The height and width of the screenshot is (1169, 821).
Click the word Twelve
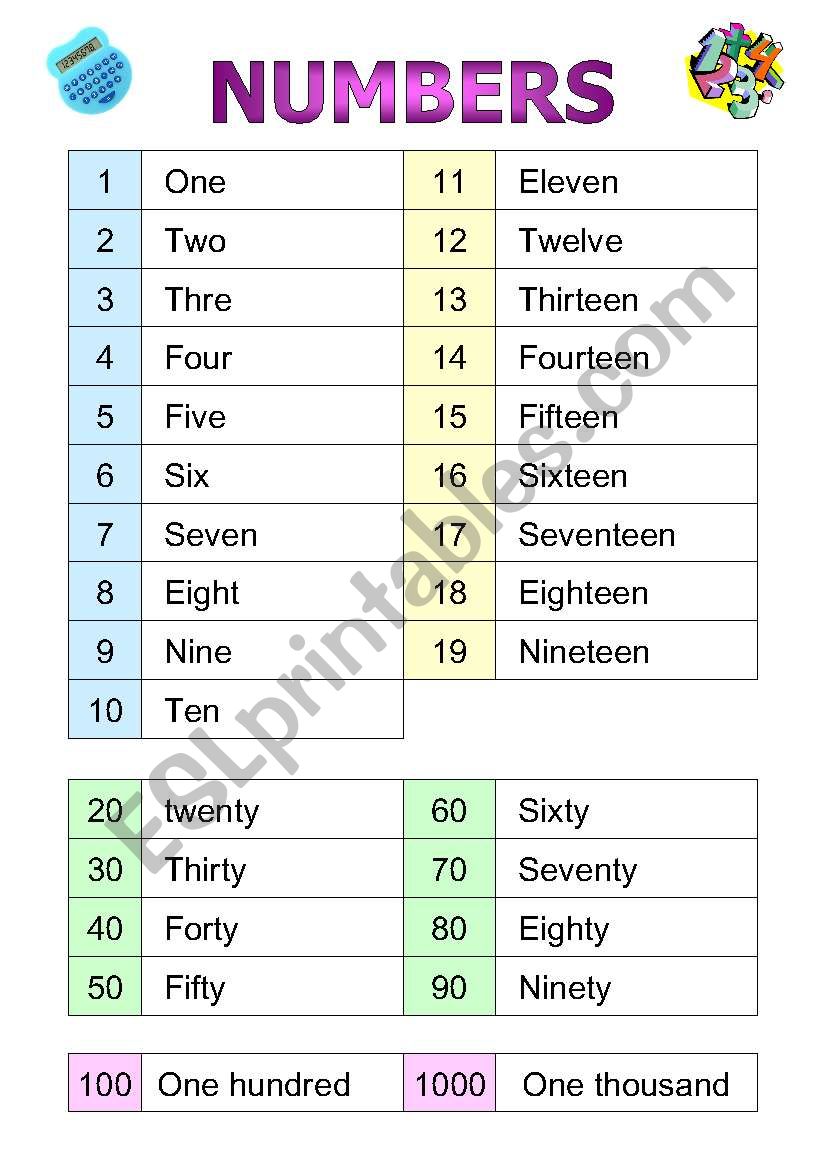pos(570,241)
